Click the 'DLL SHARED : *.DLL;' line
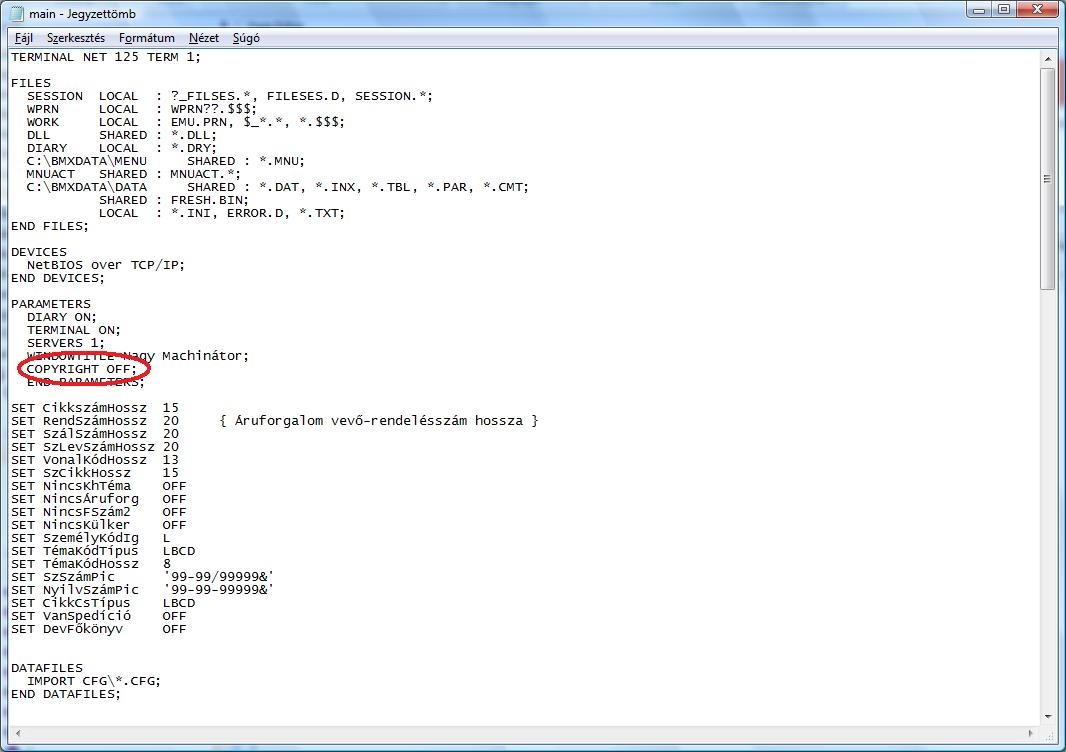 pos(122,135)
